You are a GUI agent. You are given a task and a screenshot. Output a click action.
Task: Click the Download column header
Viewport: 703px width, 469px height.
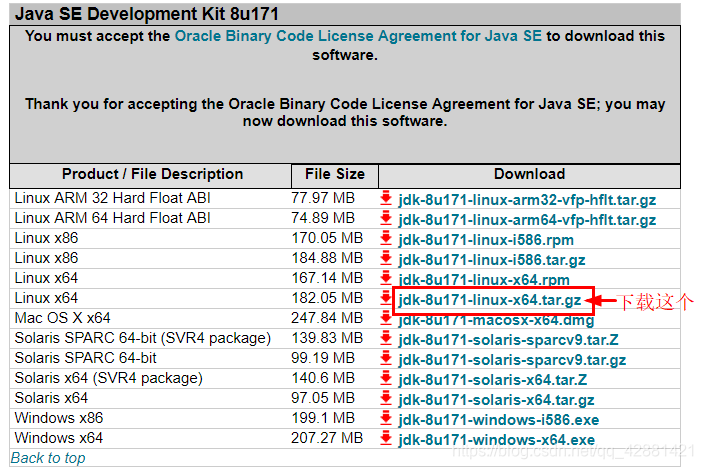[x=529, y=174]
